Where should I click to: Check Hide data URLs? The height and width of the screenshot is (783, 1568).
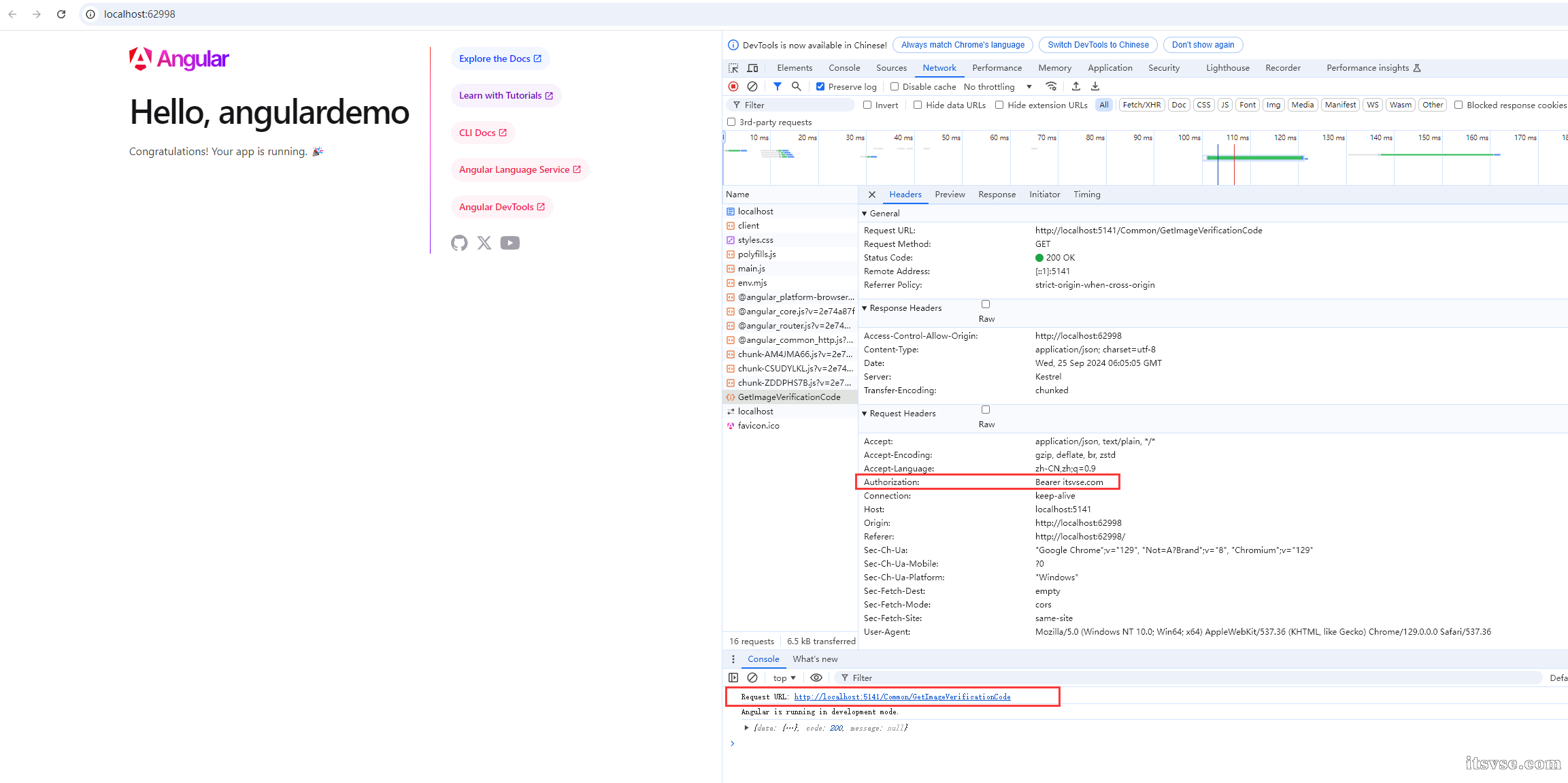pos(918,105)
